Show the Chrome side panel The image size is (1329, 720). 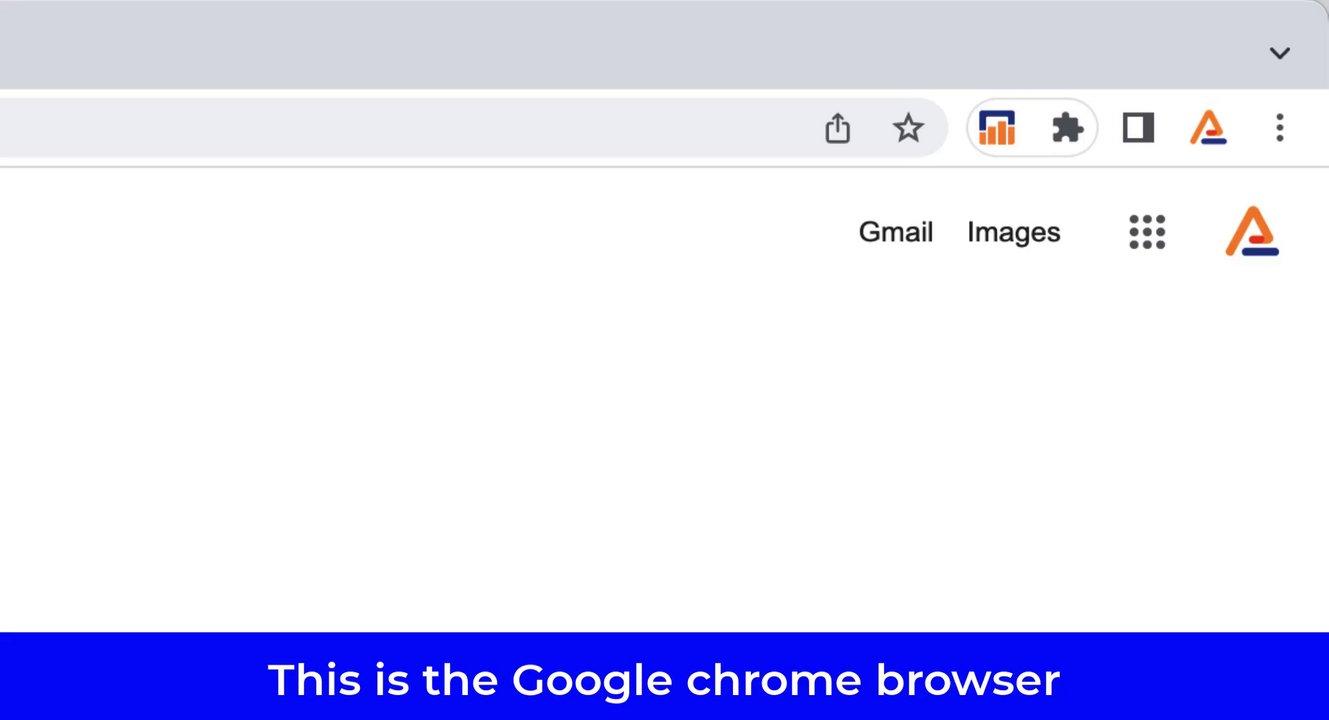tap(1138, 128)
